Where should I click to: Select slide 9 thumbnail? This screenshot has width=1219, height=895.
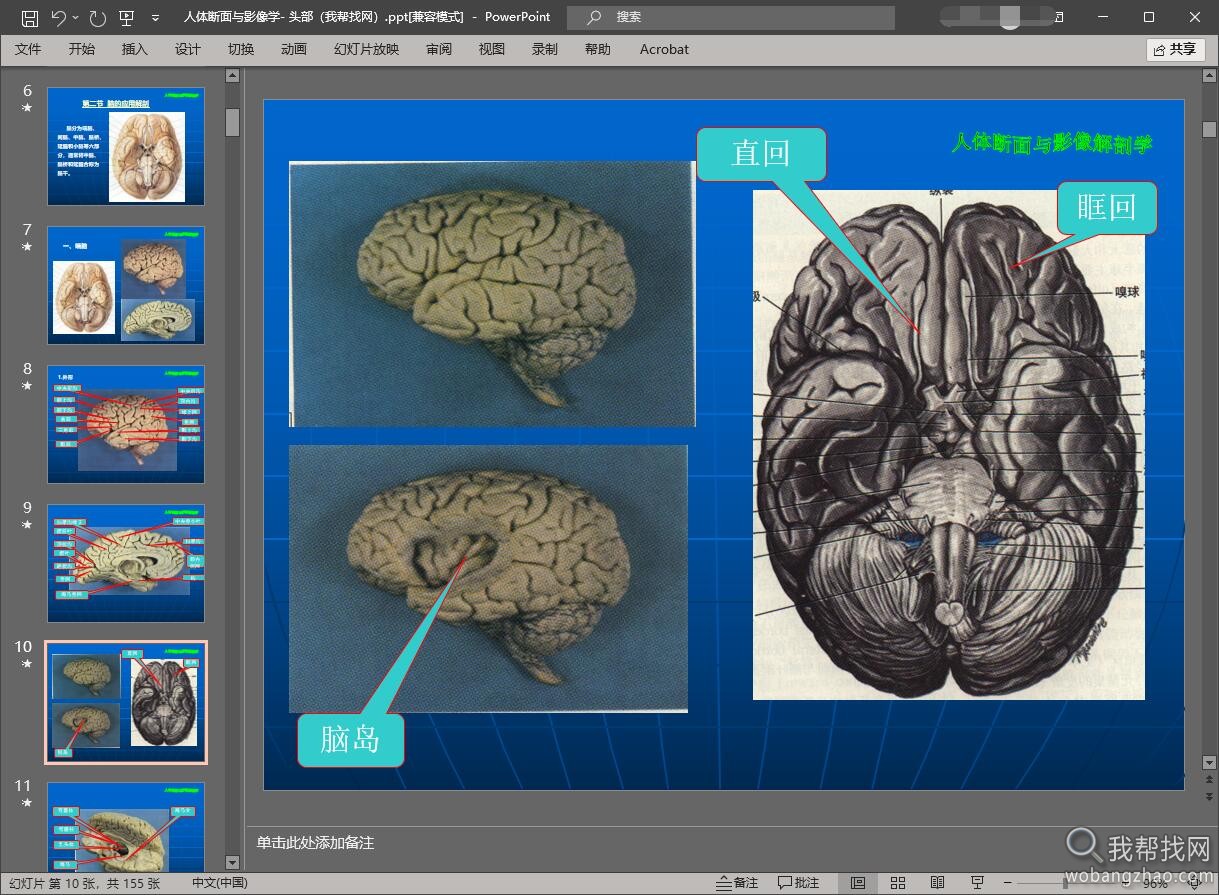click(126, 563)
